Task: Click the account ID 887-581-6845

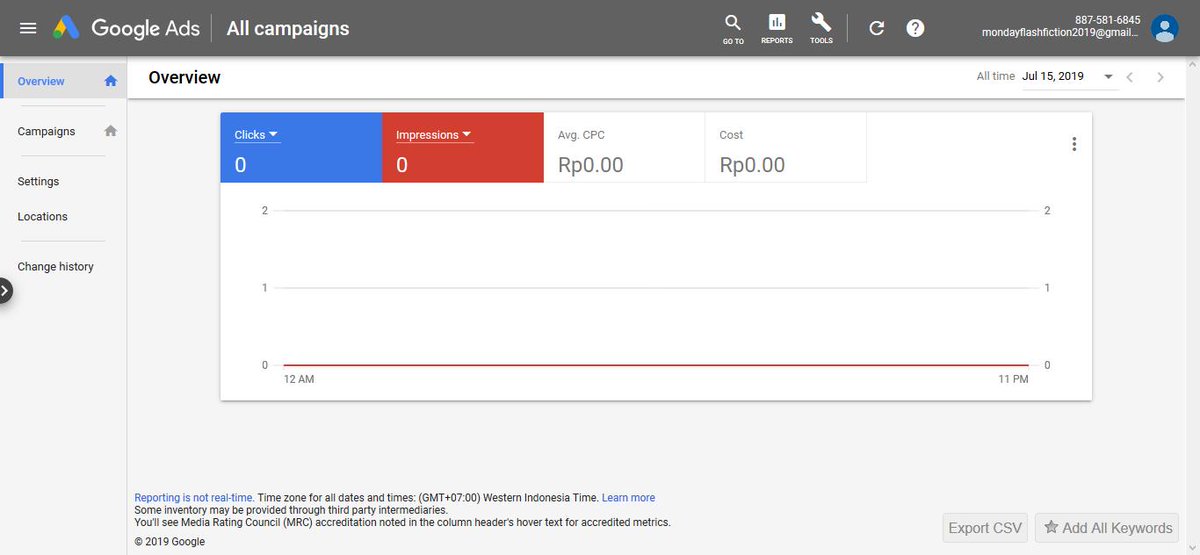Action: tap(1107, 20)
